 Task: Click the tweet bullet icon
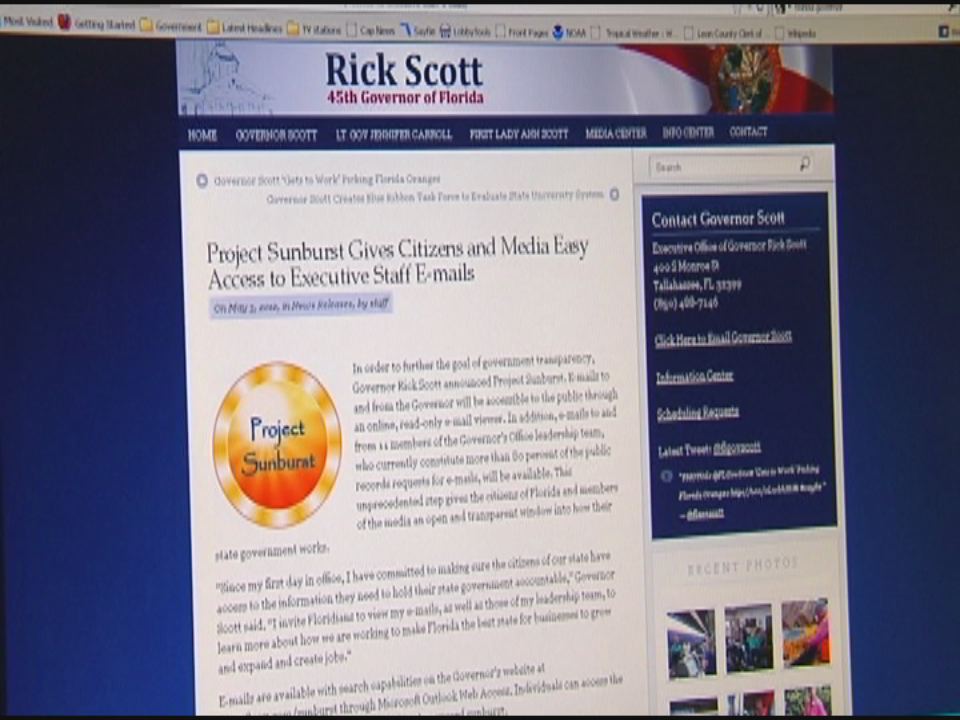tap(666, 476)
